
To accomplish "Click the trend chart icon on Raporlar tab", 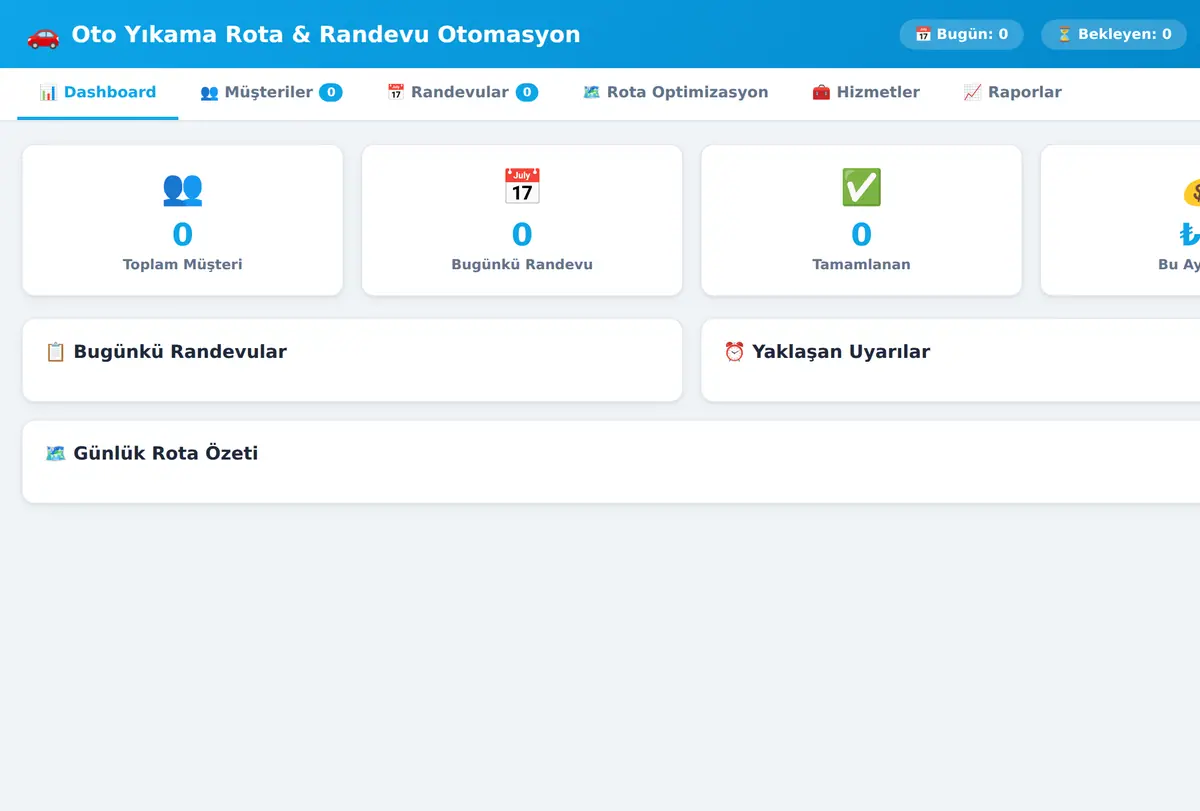I will [972, 92].
